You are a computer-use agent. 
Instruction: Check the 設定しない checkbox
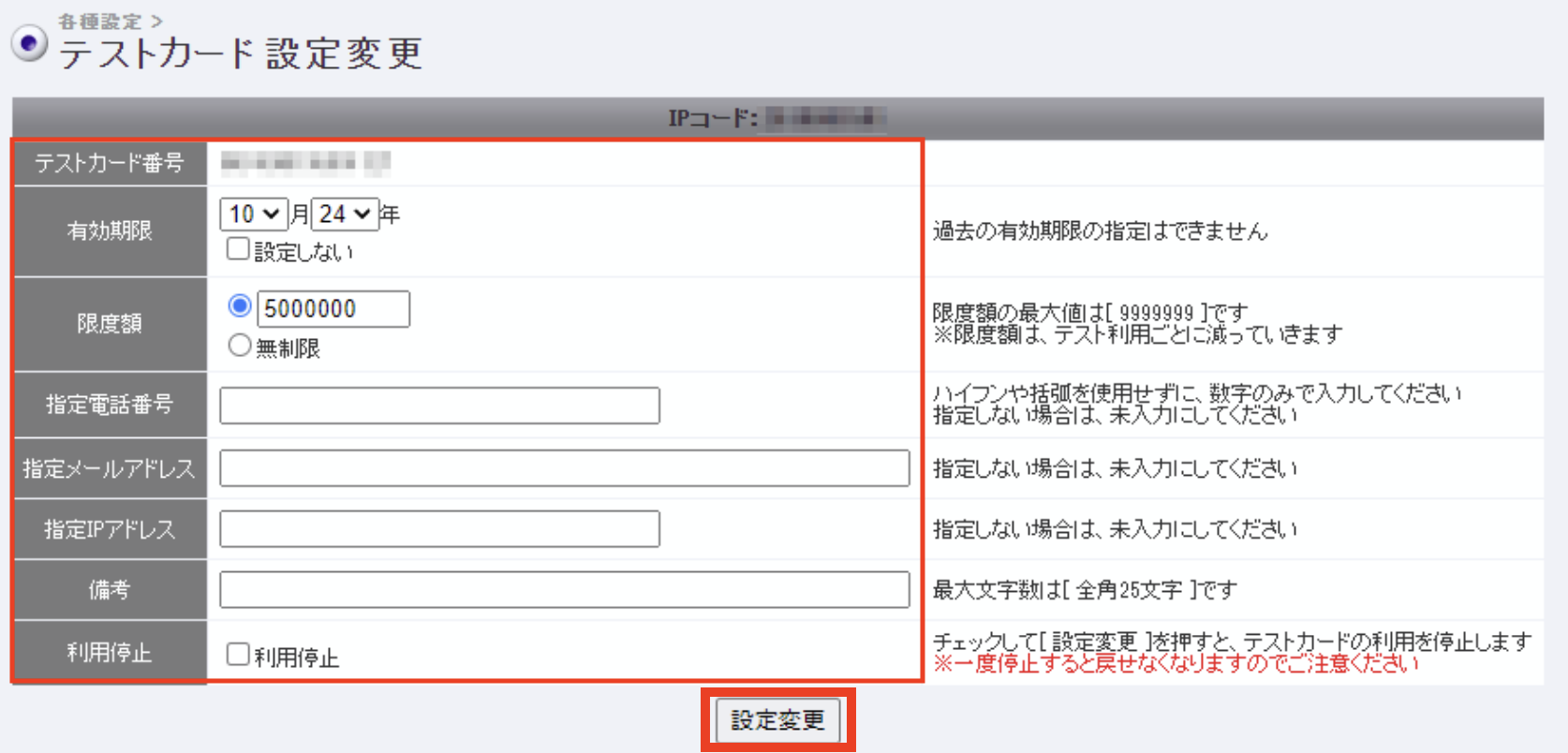click(x=238, y=249)
